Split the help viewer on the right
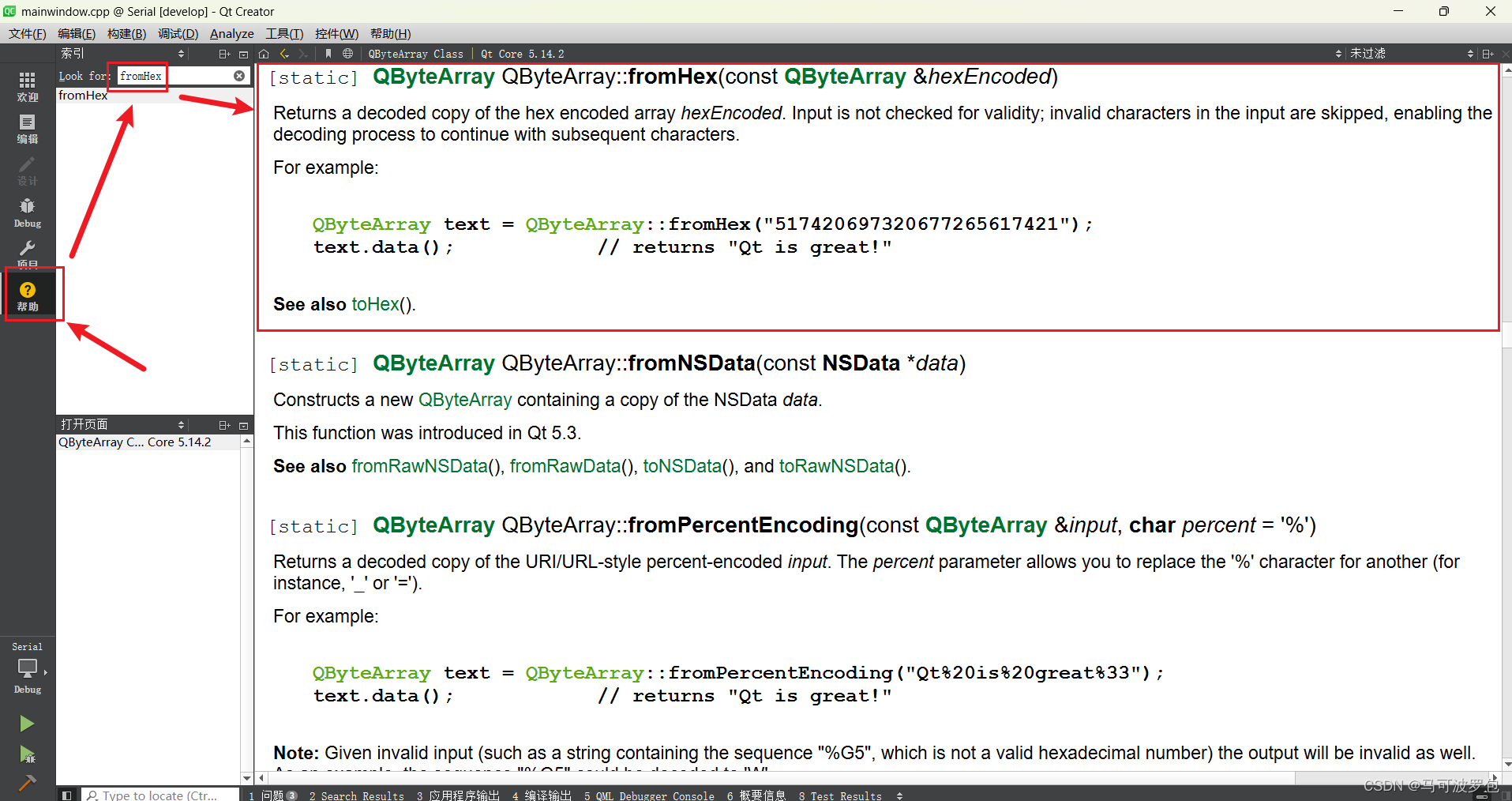The height and width of the screenshot is (801, 1512). coord(1488,54)
